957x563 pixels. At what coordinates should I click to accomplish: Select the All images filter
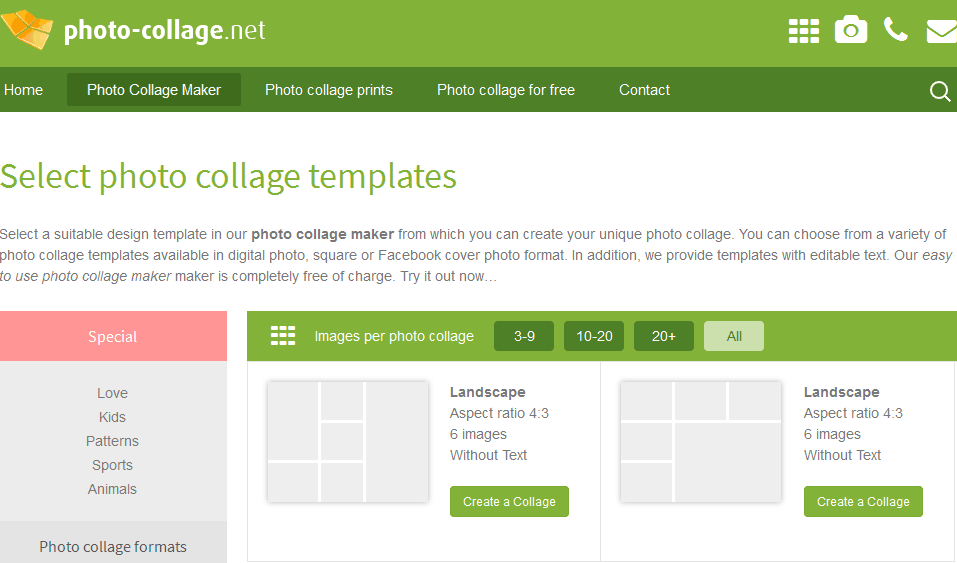[x=734, y=336]
